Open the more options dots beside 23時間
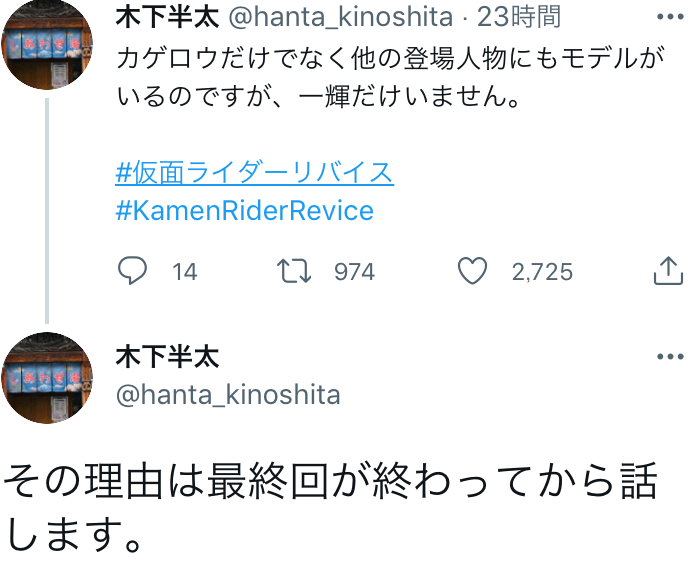699x565 pixels. click(669, 18)
